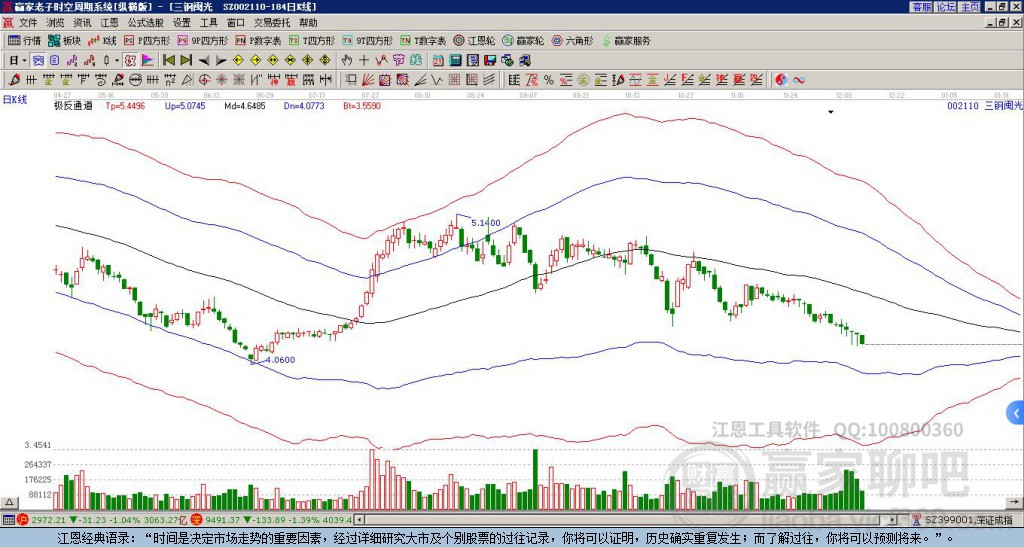Jump to last bar with green right arrow

(186, 61)
